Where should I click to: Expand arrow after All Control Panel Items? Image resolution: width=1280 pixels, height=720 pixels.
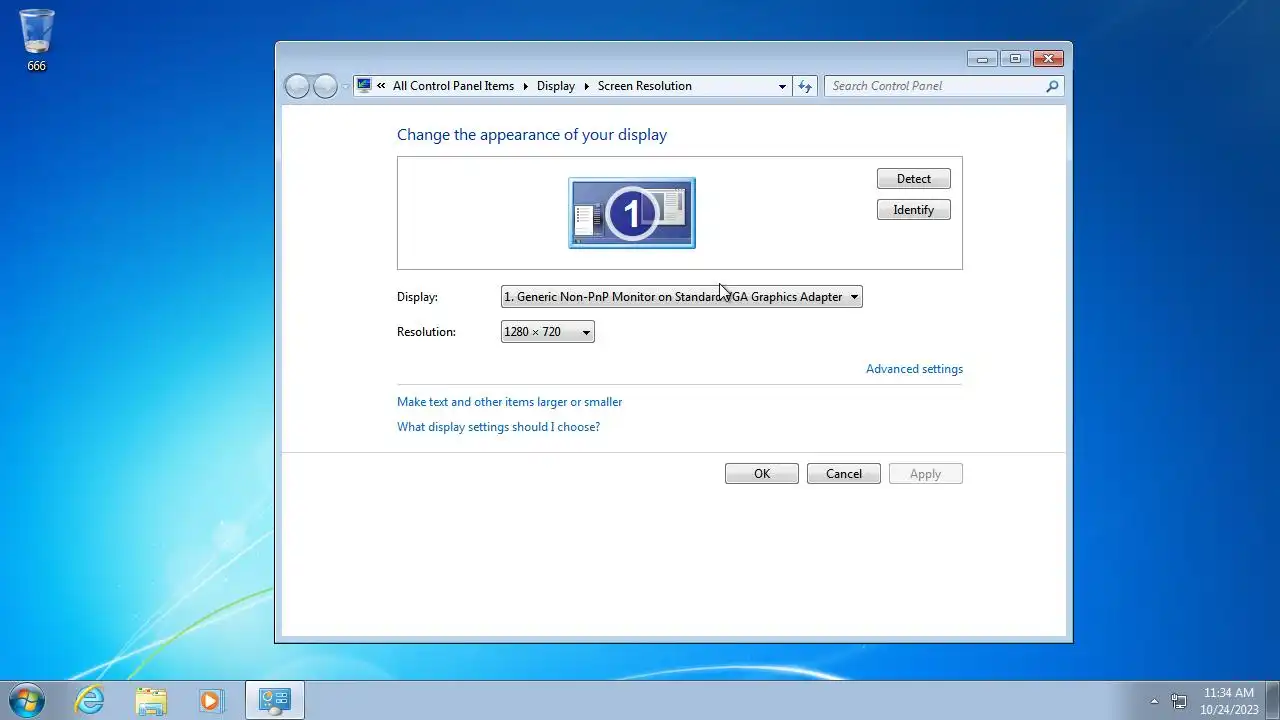click(x=525, y=87)
